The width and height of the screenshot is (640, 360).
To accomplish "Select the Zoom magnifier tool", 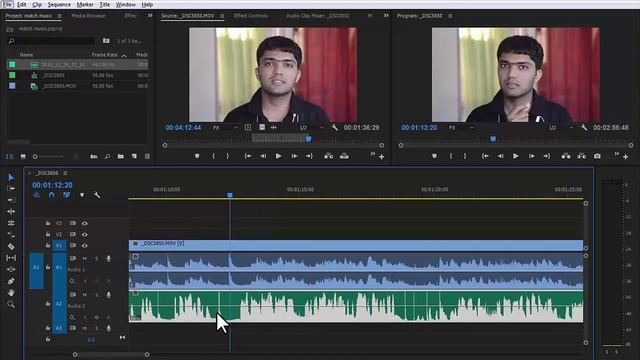I will tap(11, 304).
